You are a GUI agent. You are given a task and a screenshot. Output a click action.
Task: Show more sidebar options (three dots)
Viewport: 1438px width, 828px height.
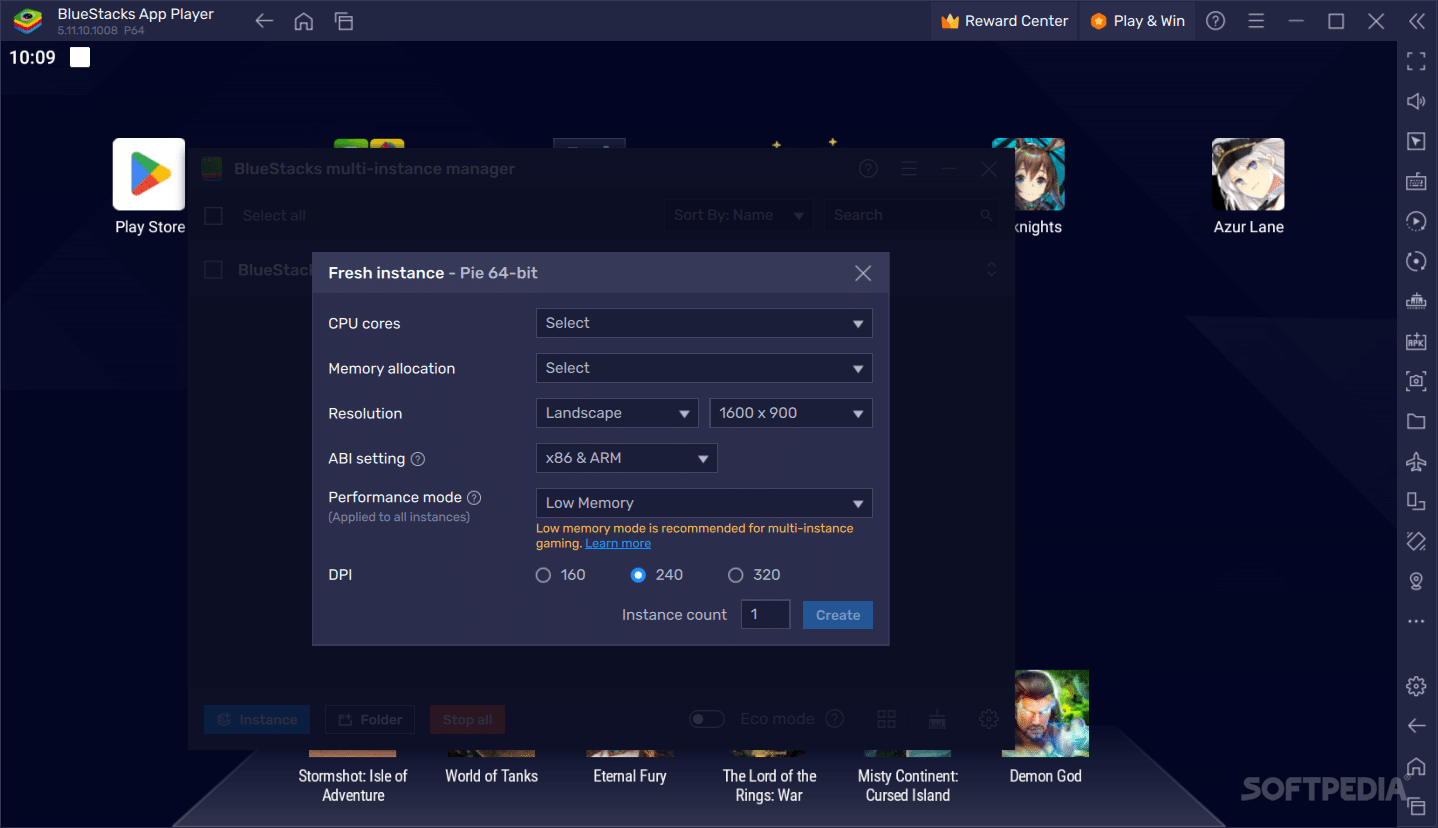[1416, 621]
